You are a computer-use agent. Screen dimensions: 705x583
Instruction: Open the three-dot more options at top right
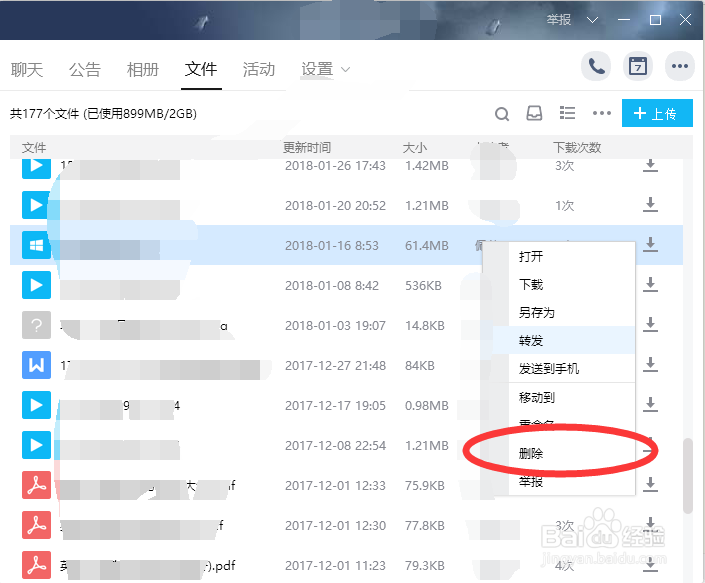pos(679,67)
